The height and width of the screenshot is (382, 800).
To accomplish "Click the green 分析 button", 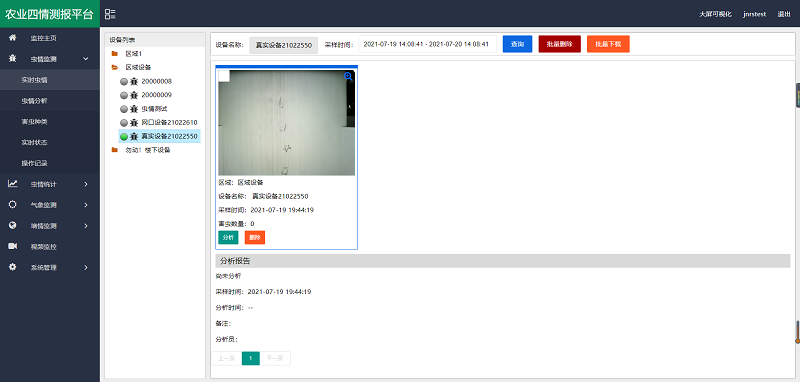I will click(x=228, y=238).
